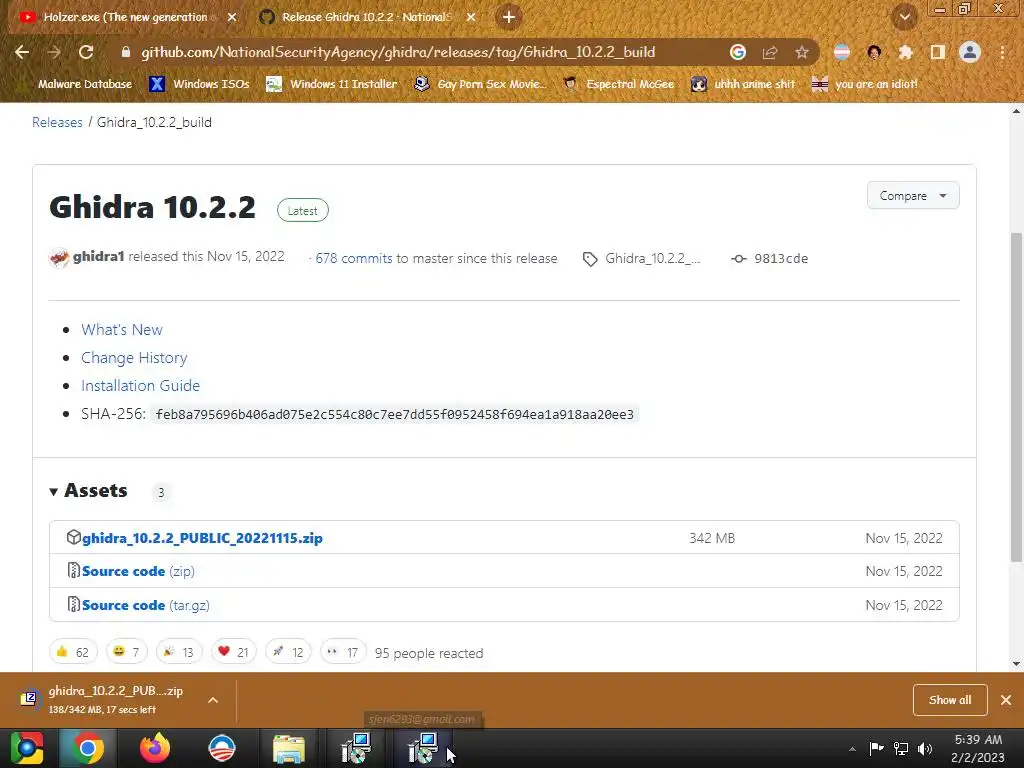This screenshot has height=768, width=1024.
Task: Toggle the laugh reaction (7)
Action: 127,652
